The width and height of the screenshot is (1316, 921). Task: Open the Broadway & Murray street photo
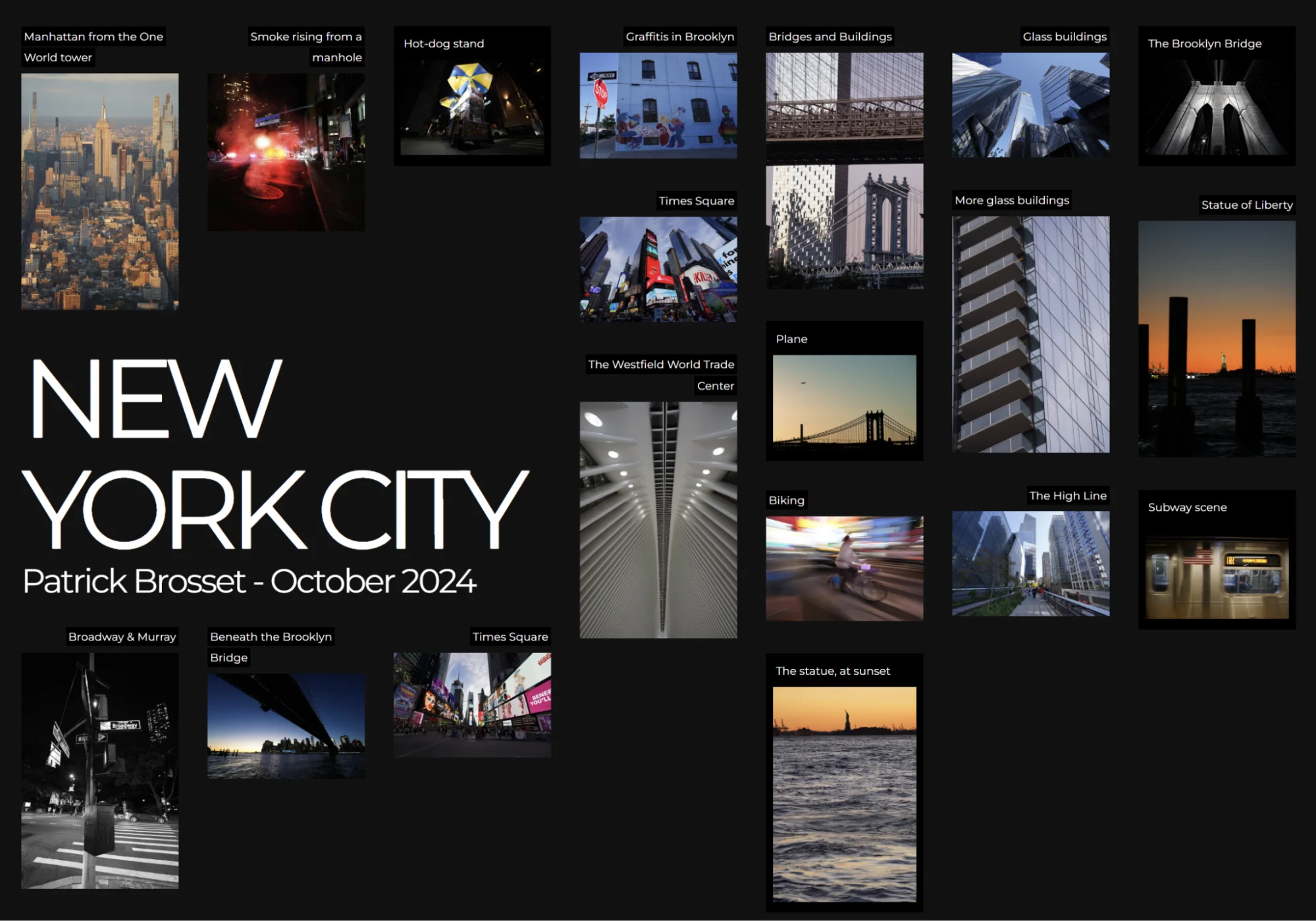pos(99,770)
